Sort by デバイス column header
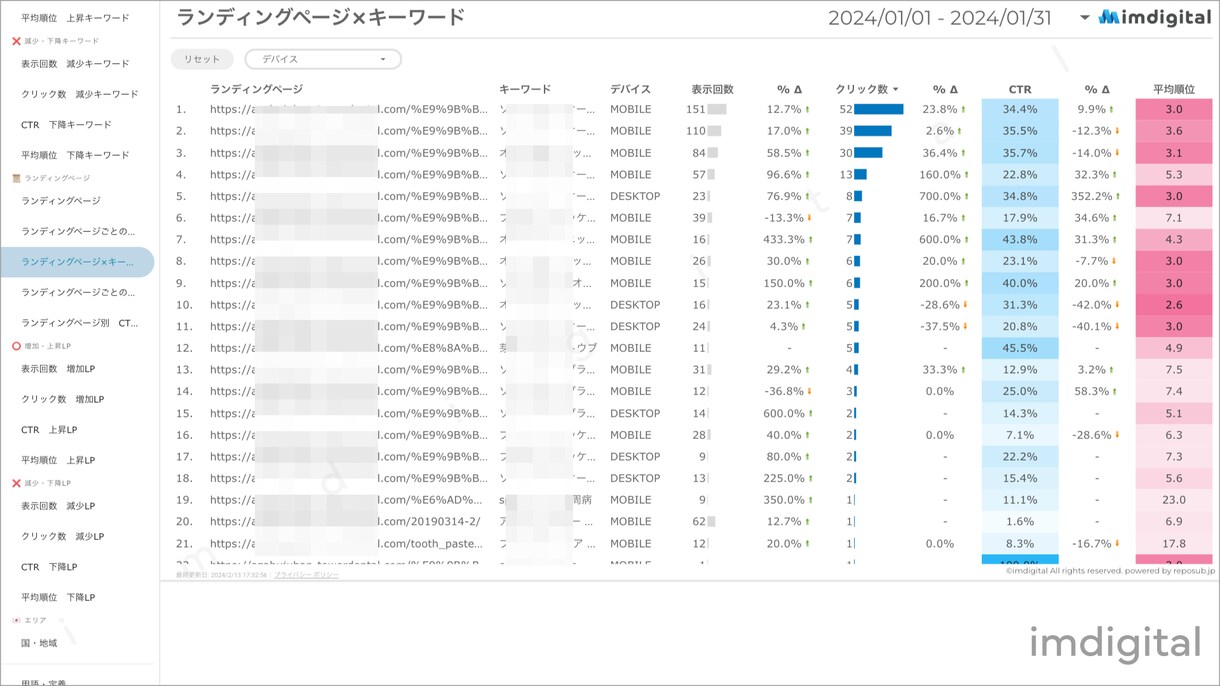Viewport: 1220px width, 686px height. (630, 89)
